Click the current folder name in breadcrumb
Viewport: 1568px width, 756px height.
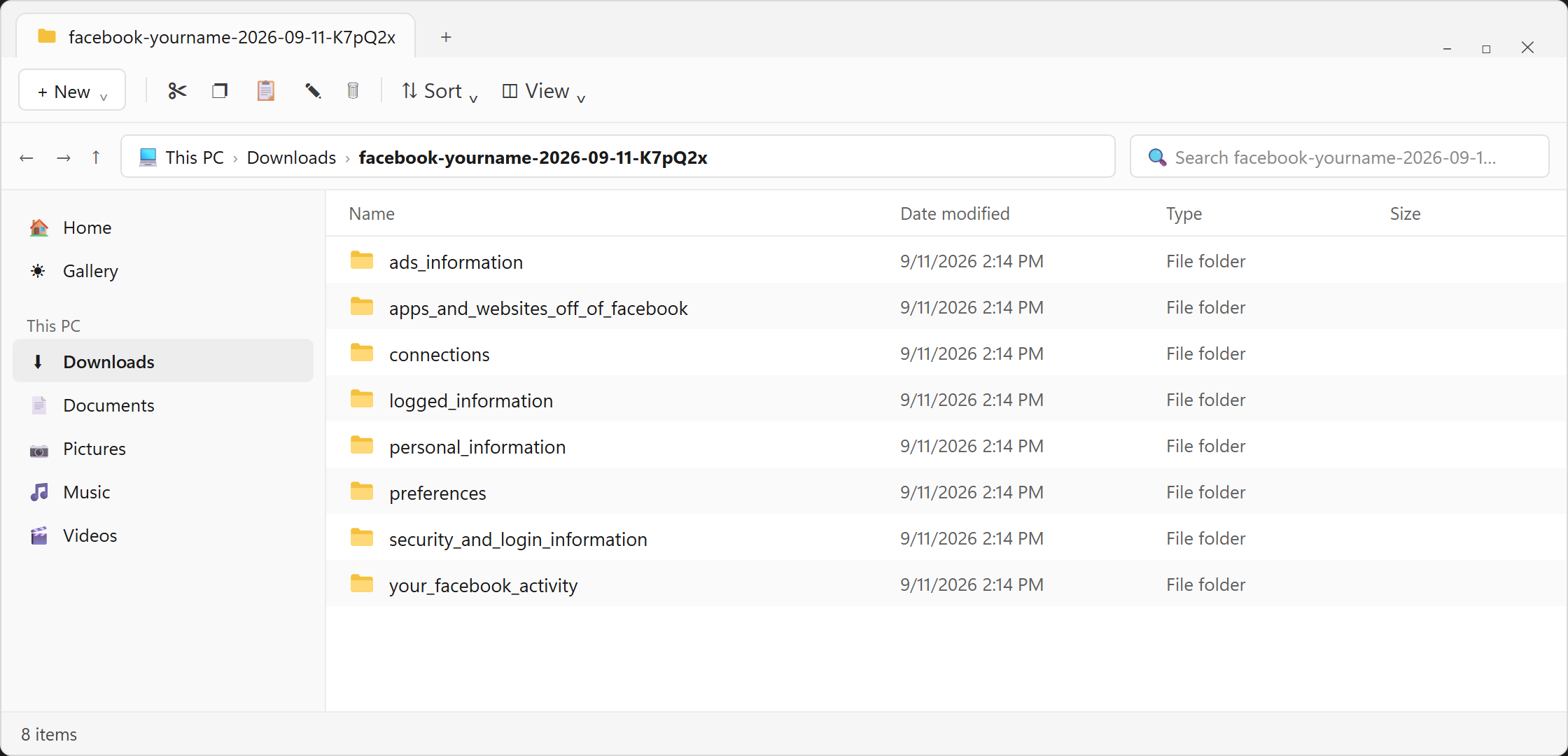[533, 157]
